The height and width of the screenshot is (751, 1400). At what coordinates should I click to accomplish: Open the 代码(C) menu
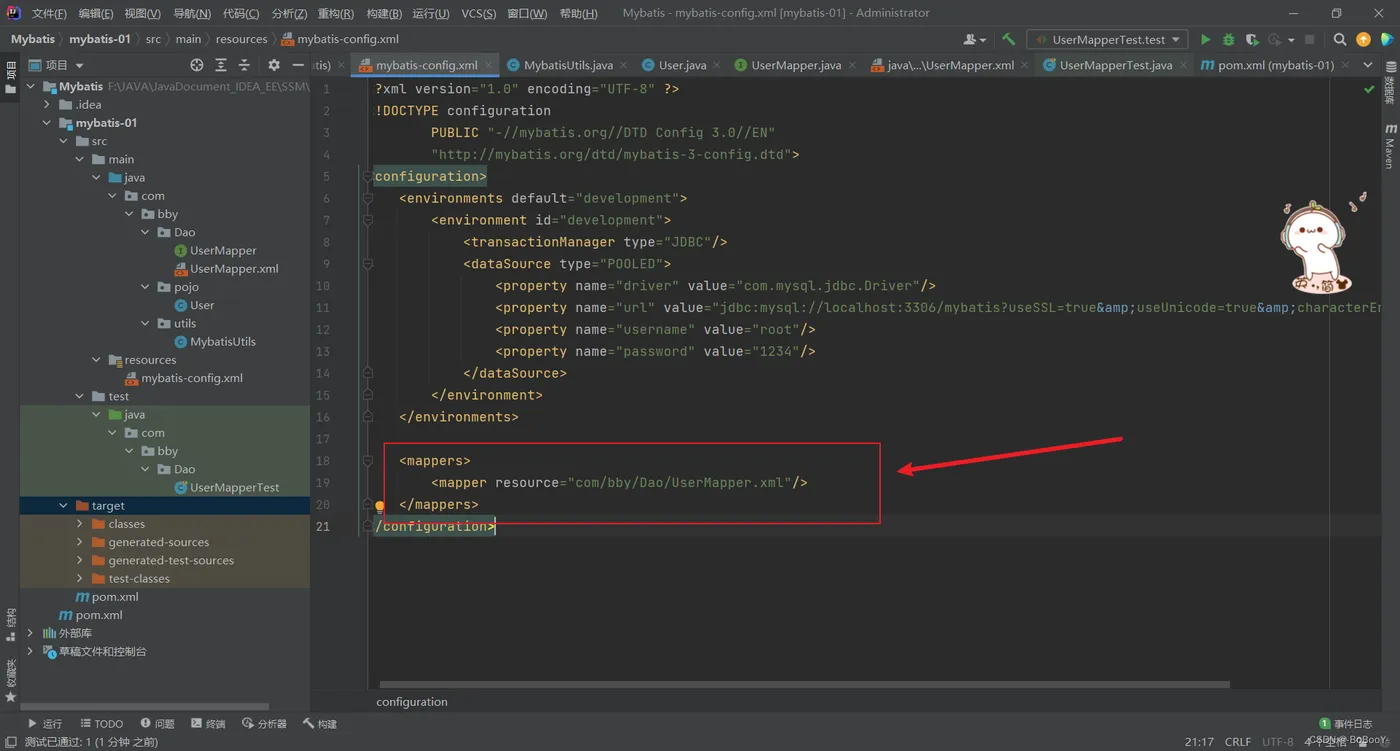(x=240, y=13)
